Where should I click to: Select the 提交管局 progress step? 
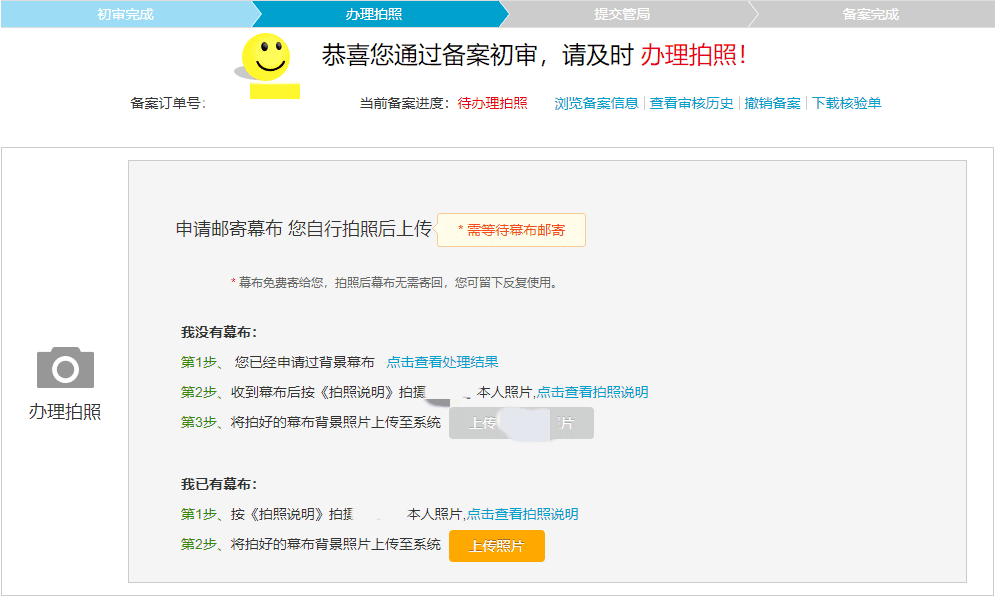[622, 14]
